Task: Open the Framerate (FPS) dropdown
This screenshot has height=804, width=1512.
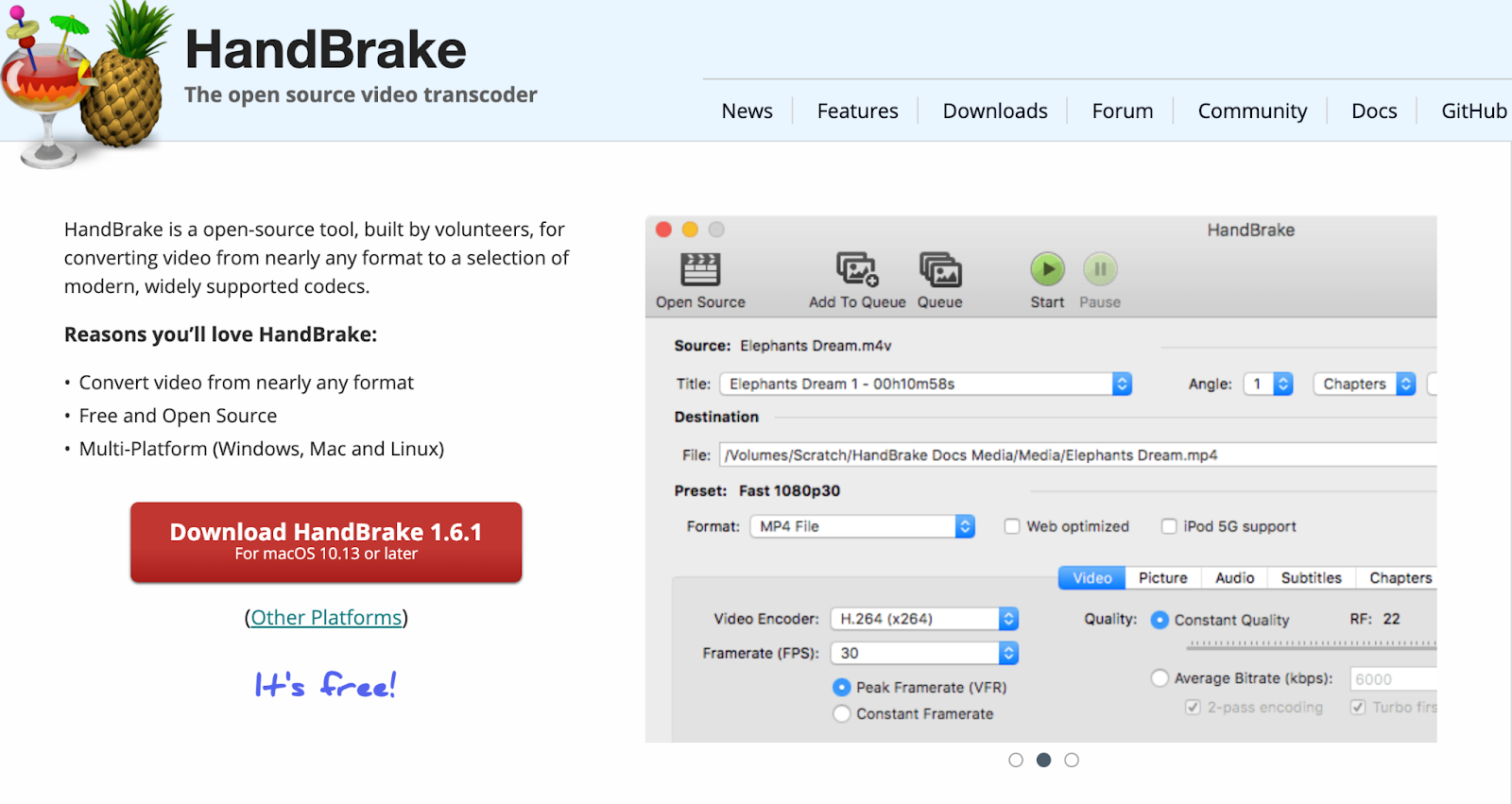Action: tap(924, 653)
